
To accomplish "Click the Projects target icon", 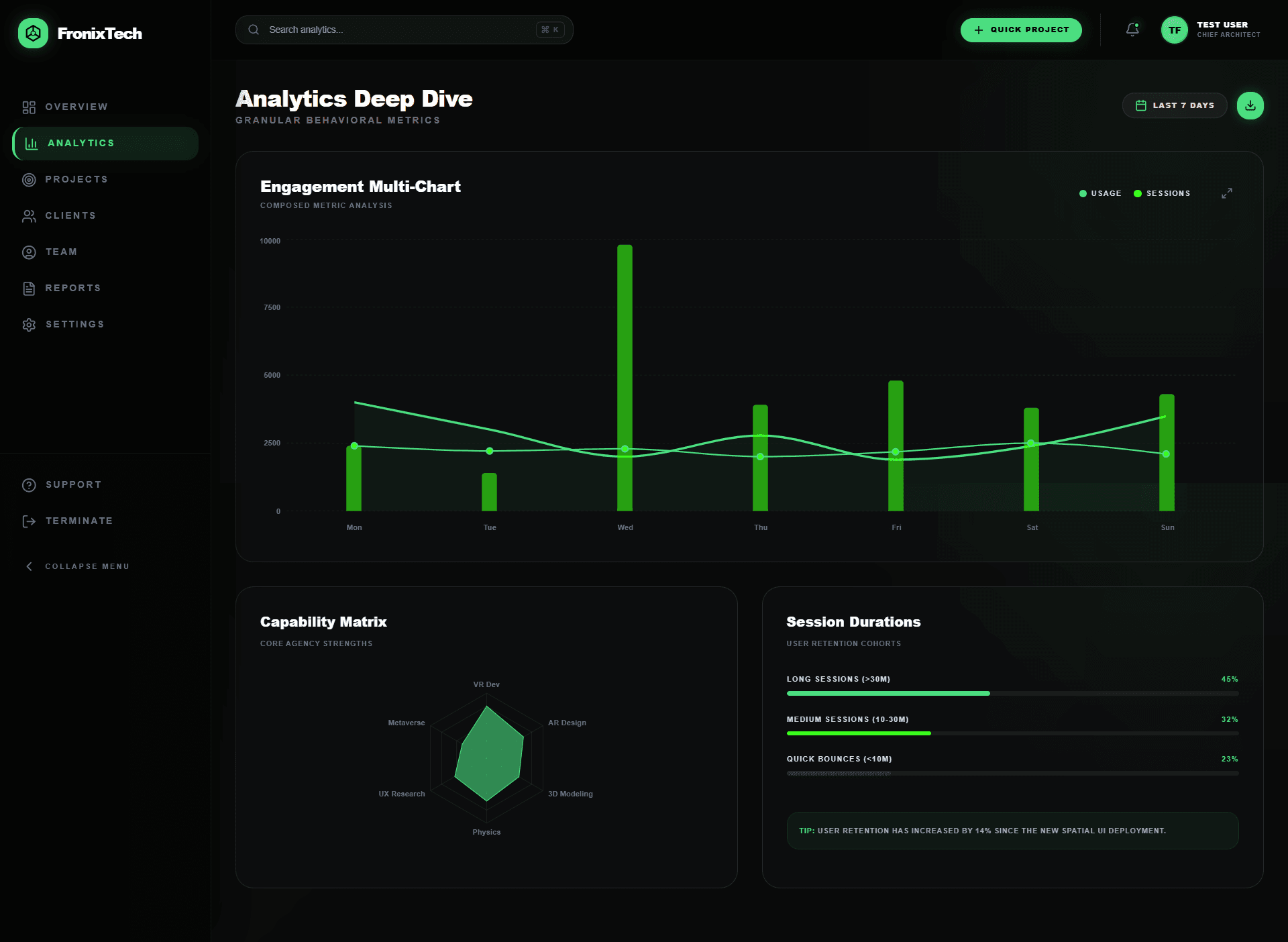I will coord(29,180).
